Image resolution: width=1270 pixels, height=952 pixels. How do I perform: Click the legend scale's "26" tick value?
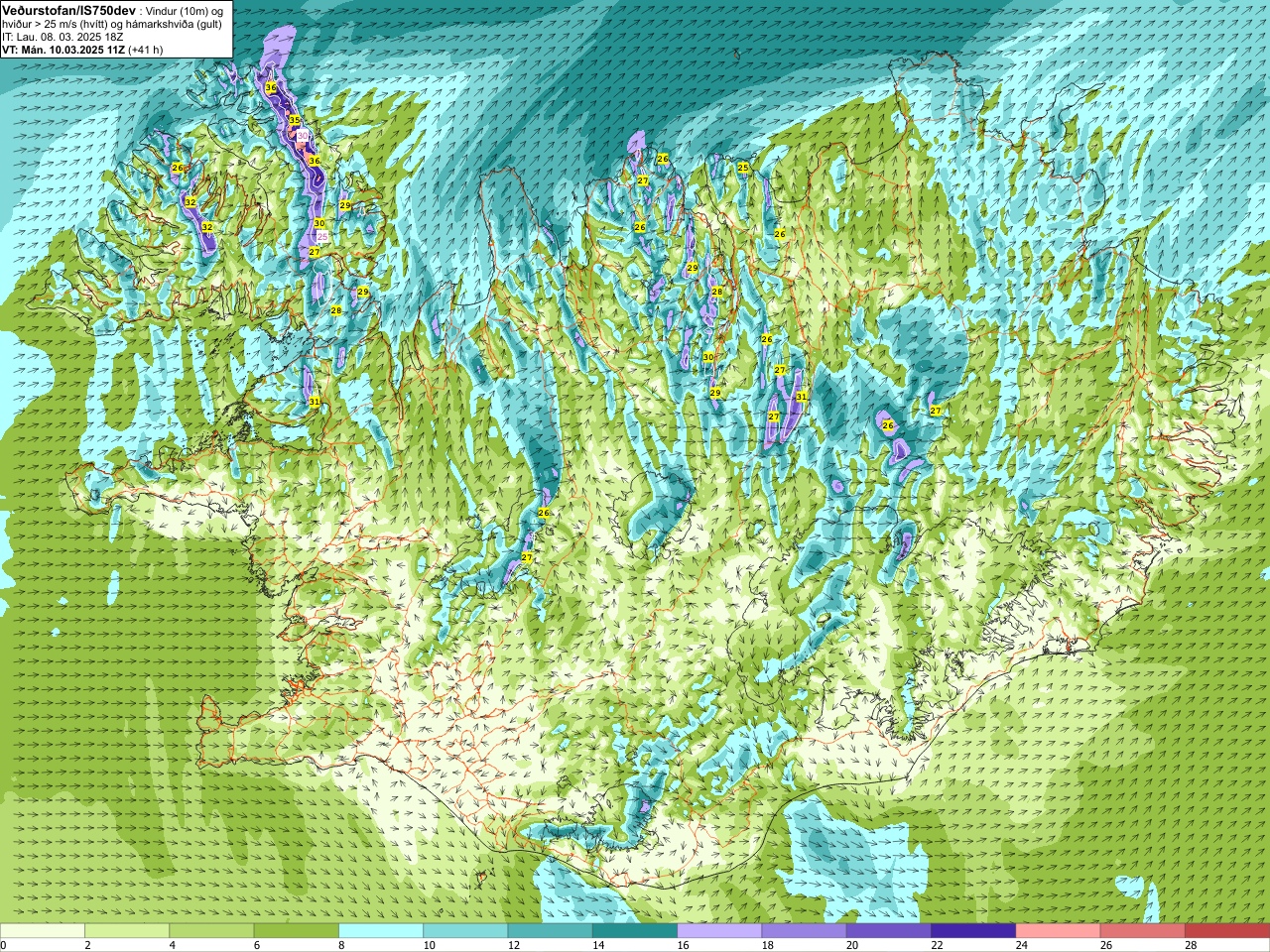[x=1106, y=945]
